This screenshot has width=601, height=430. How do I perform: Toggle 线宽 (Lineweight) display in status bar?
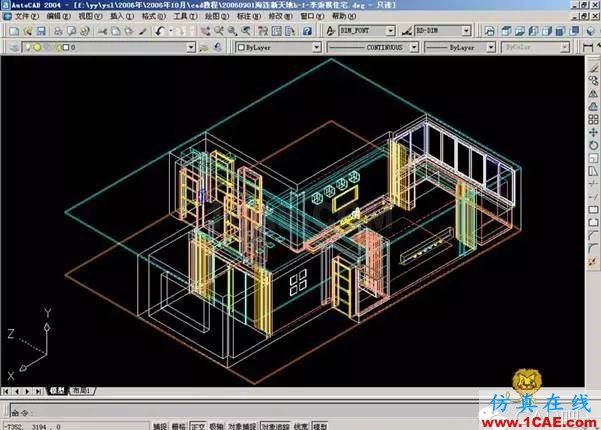point(301,426)
